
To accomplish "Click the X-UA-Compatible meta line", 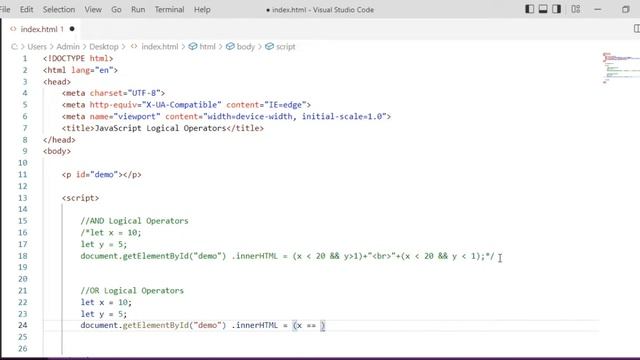I will [186, 105].
